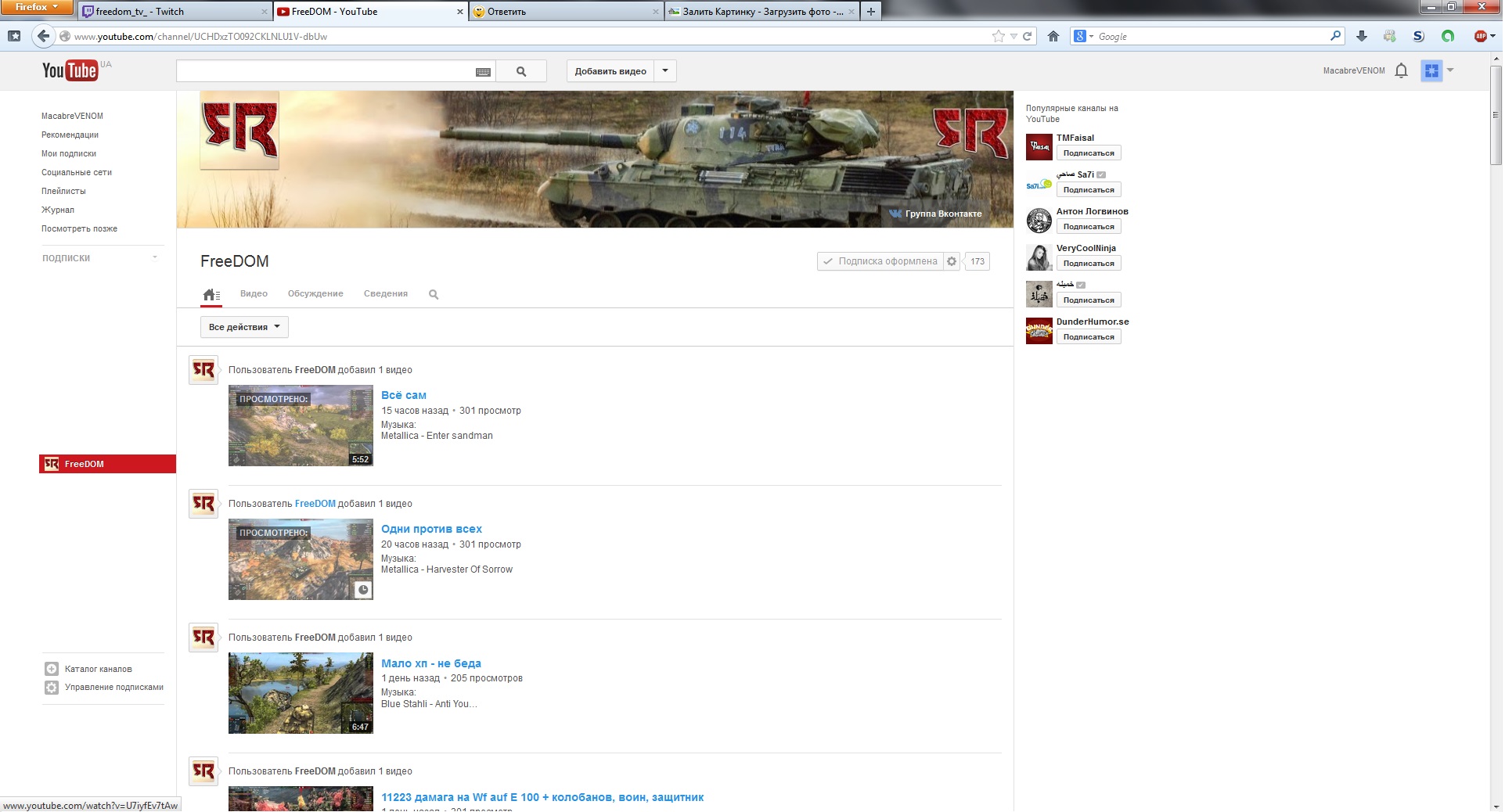
Task: Click VeryCoolNinja channel avatar
Action: click(x=1039, y=257)
